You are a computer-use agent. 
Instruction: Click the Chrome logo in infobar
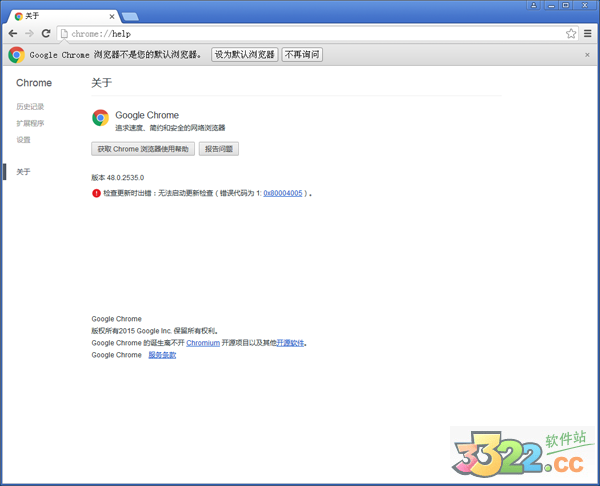pyautogui.click(x=16, y=55)
